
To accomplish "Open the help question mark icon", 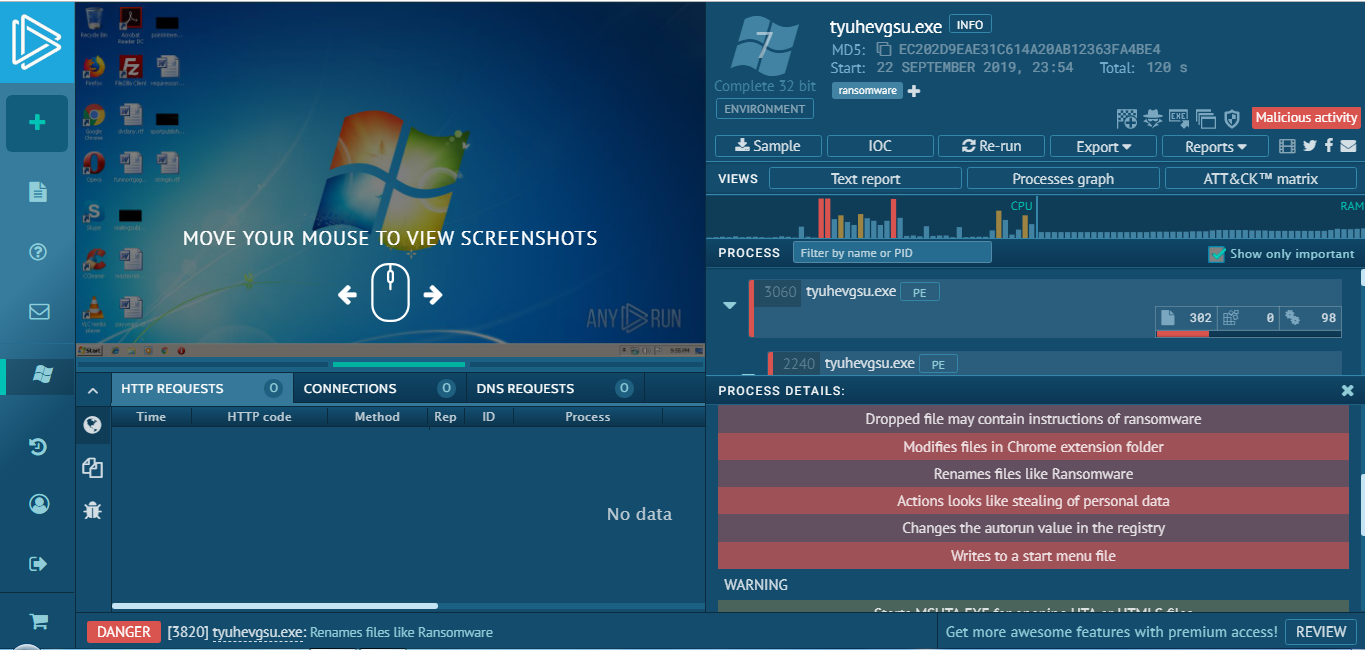I will pyautogui.click(x=38, y=252).
